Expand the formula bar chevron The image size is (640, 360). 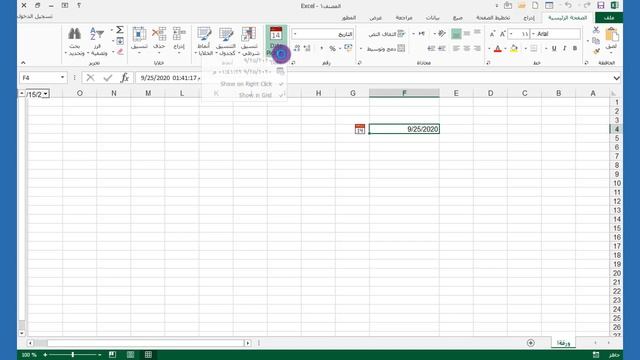point(616,78)
